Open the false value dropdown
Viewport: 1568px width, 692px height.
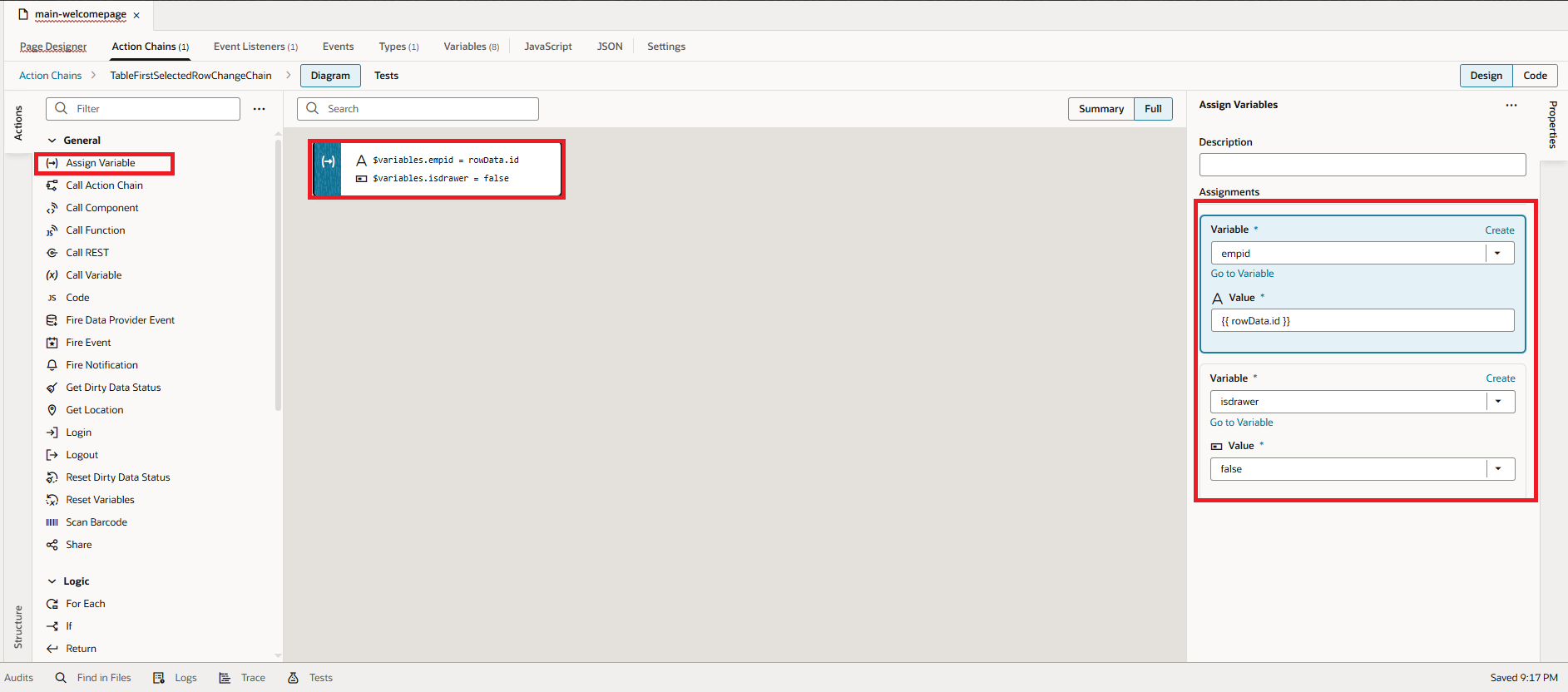pyautogui.click(x=1499, y=469)
